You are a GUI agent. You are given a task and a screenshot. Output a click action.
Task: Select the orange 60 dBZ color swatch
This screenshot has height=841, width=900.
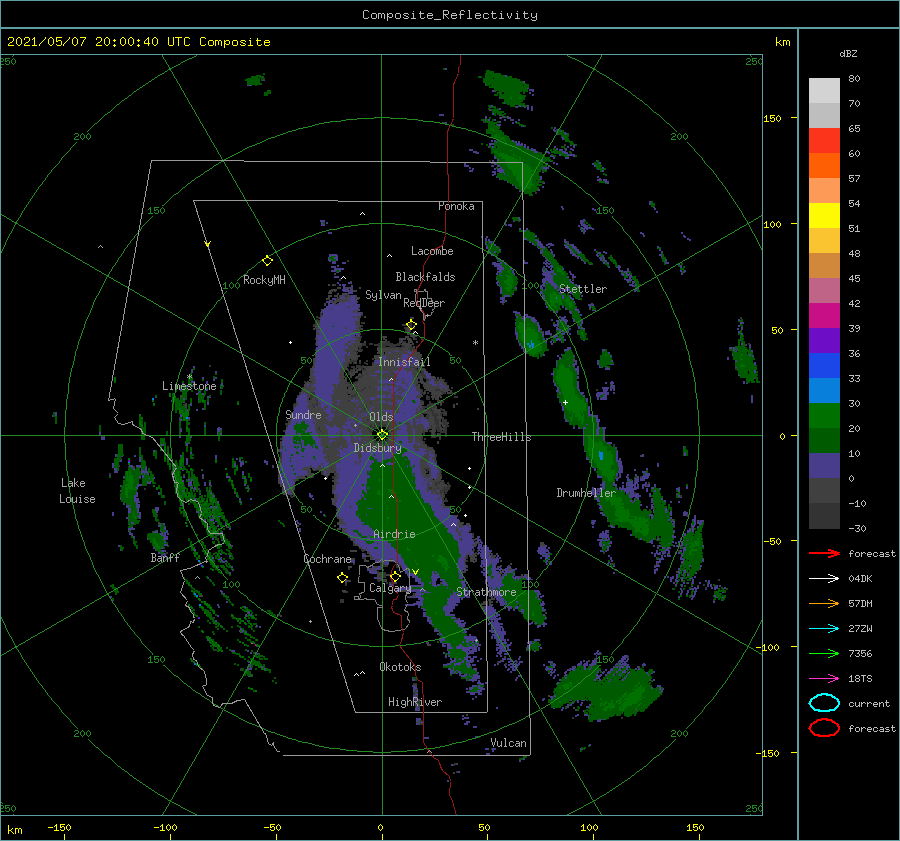(x=824, y=165)
